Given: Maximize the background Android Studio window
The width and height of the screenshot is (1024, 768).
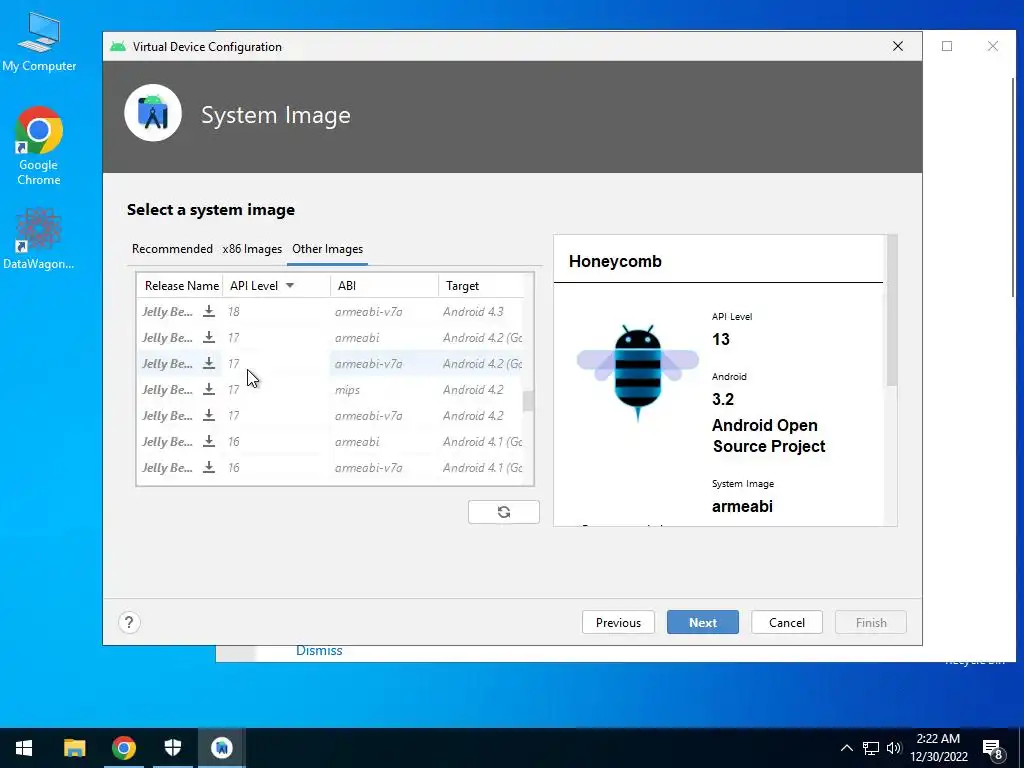Looking at the screenshot, I should [x=947, y=46].
